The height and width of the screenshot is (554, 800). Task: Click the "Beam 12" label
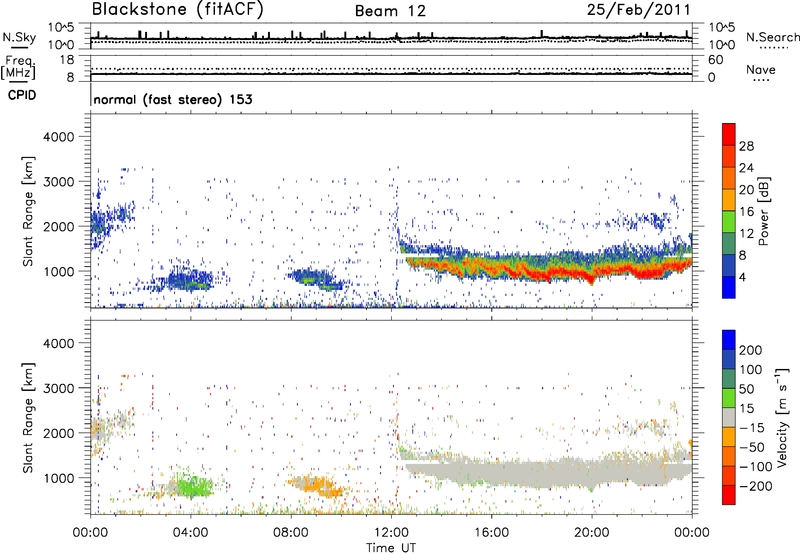click(x=390, y=11)
